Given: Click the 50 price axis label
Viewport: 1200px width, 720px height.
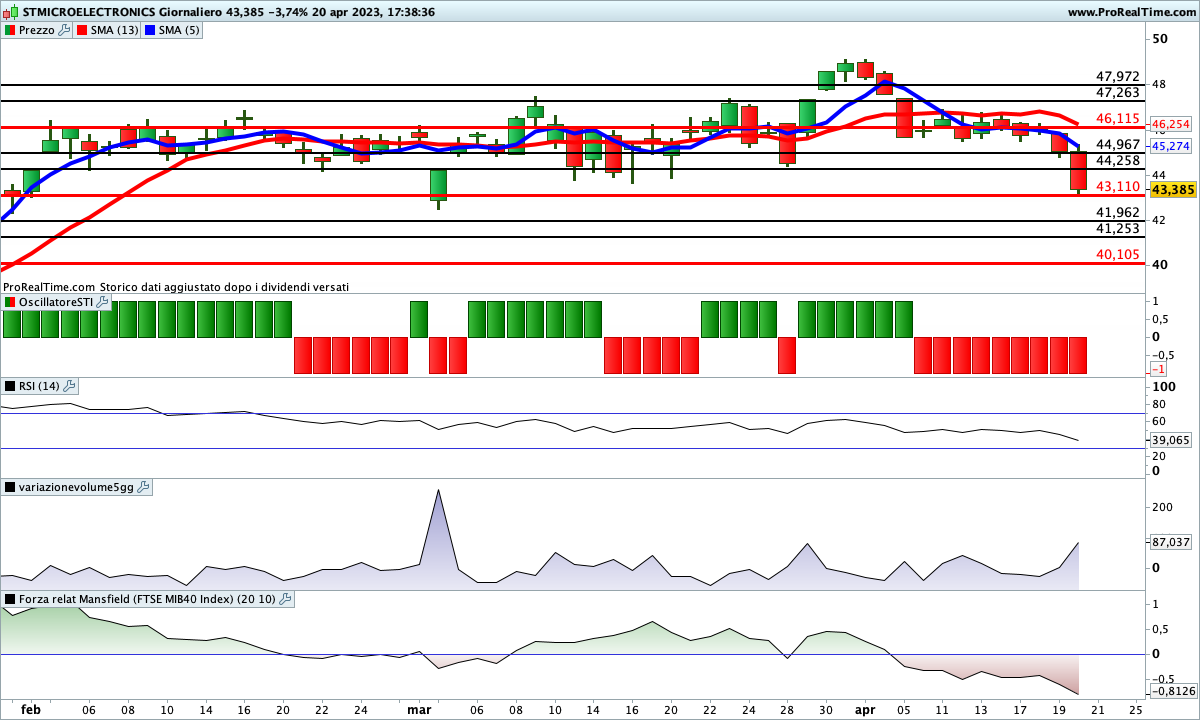Looking at the screenshot, I should (x=1160, y=39).
